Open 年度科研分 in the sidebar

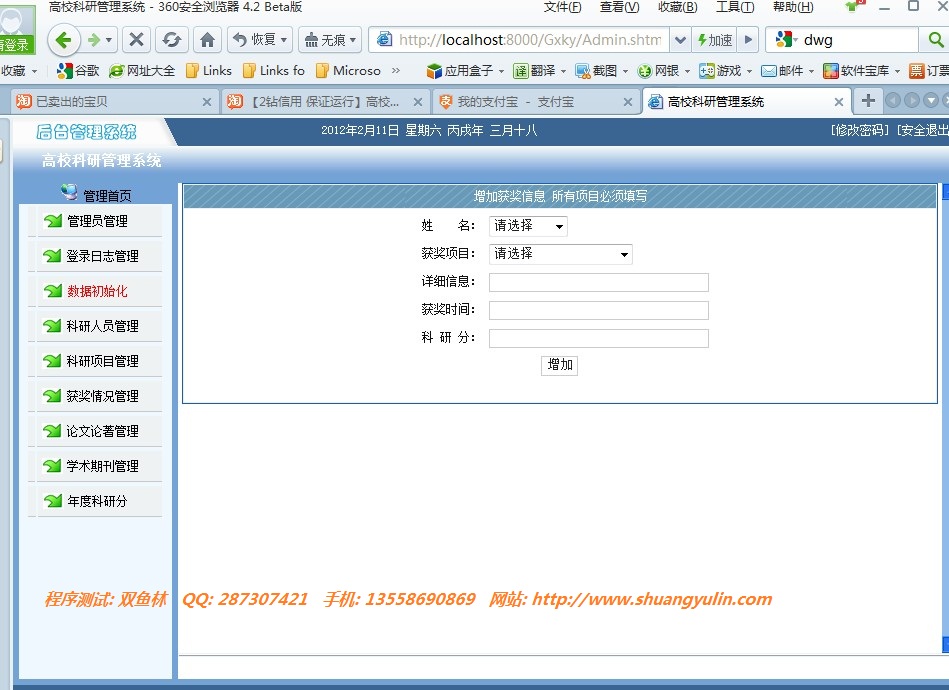click(x=97, y=501)
